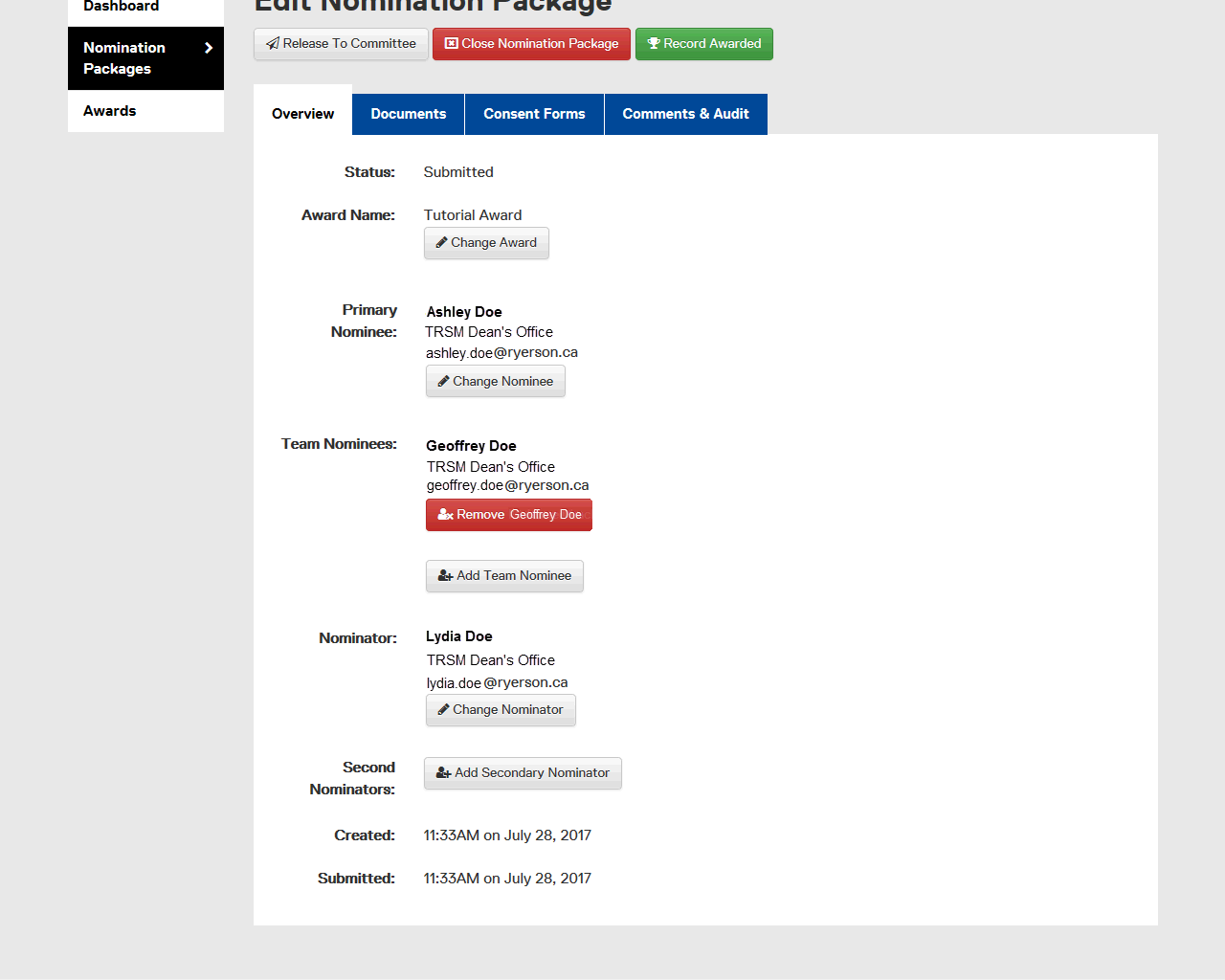Switch to the Consent Forms tab
1225x980 pixels.
click(x=534, y=114)
